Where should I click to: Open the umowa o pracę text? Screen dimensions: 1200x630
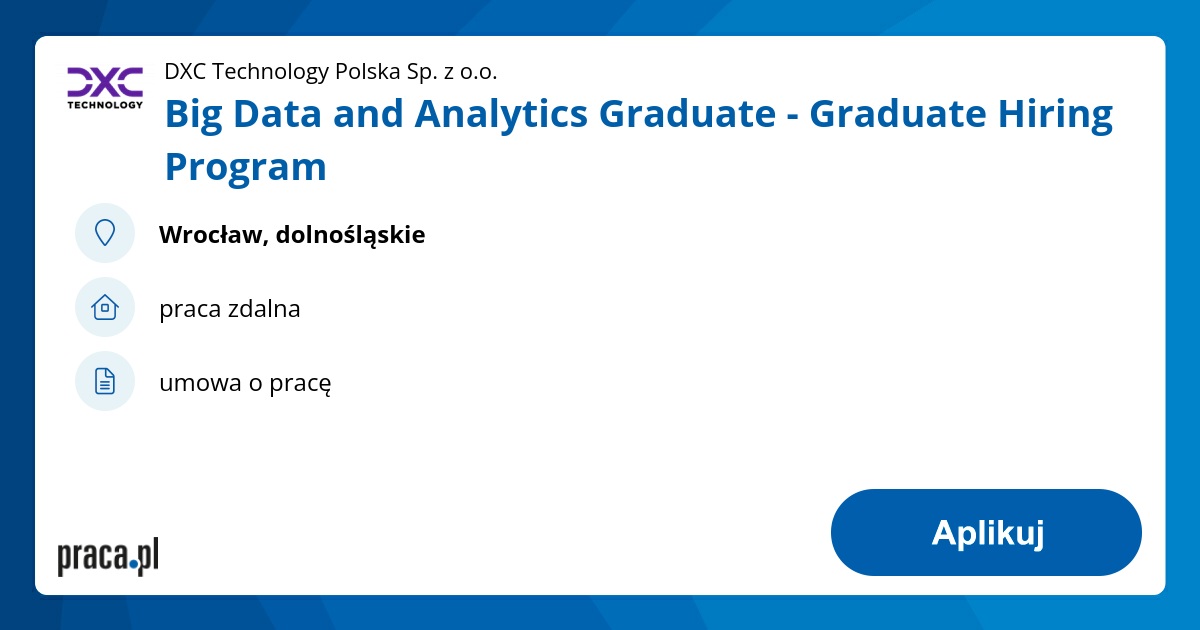(245, 382)
